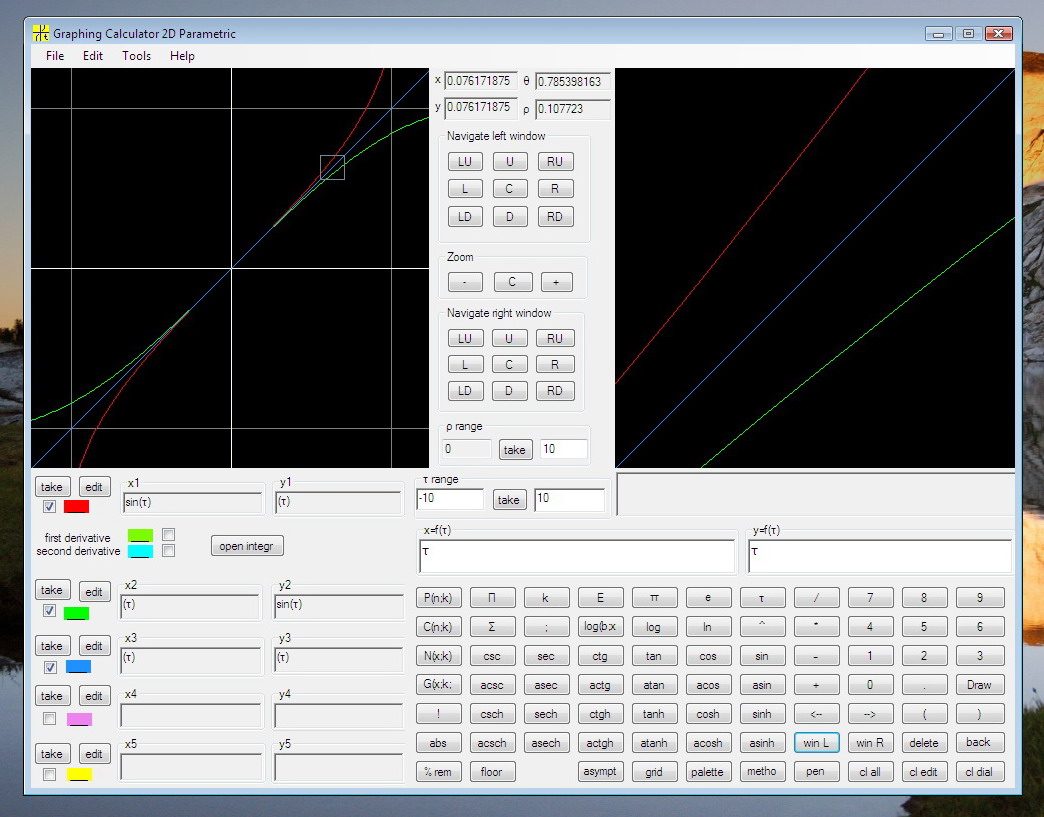Center the left window with C button
The image size is (1044, 817).
[x=509, y=189]
